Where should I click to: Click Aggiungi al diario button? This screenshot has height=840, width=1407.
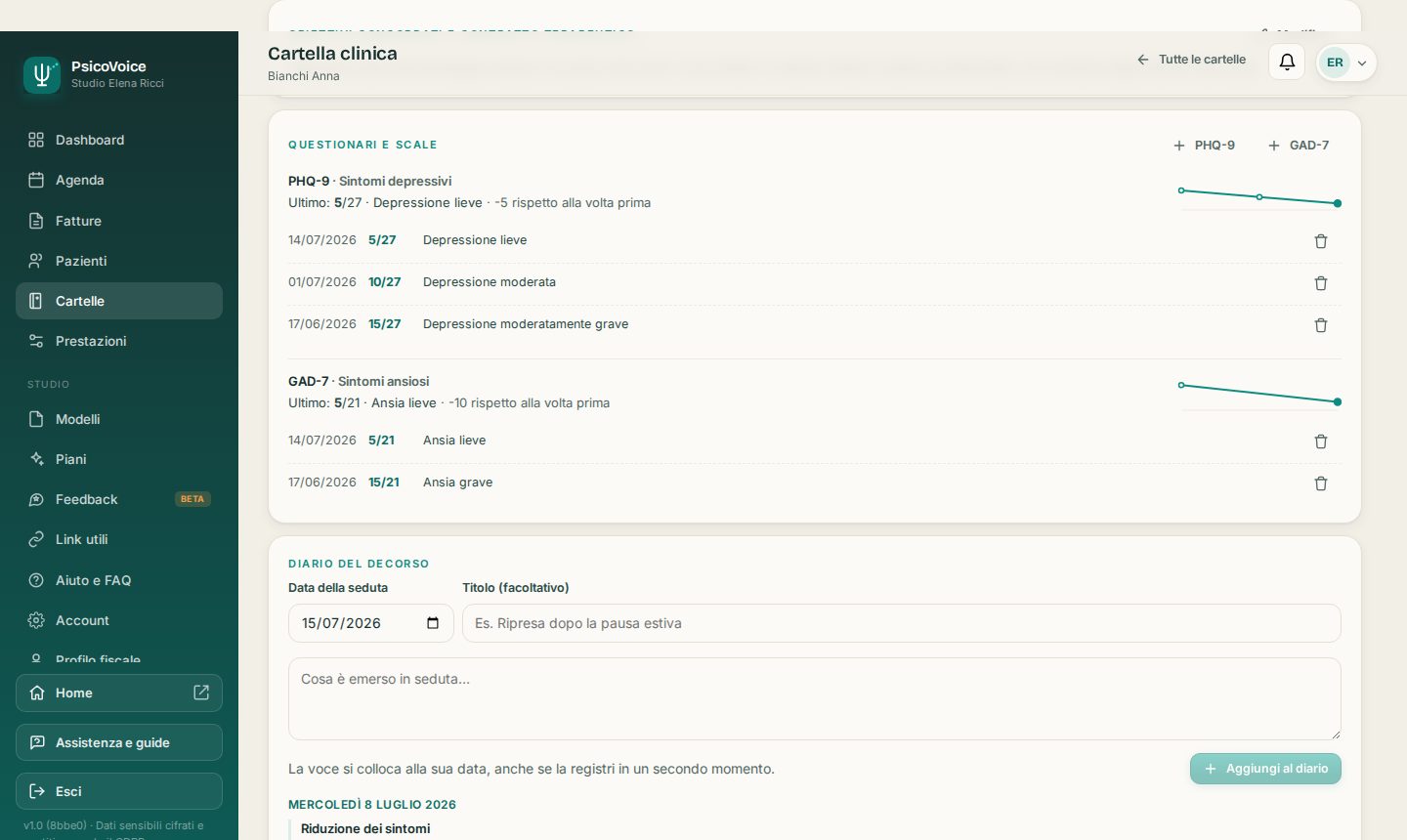click(1265, 769)
